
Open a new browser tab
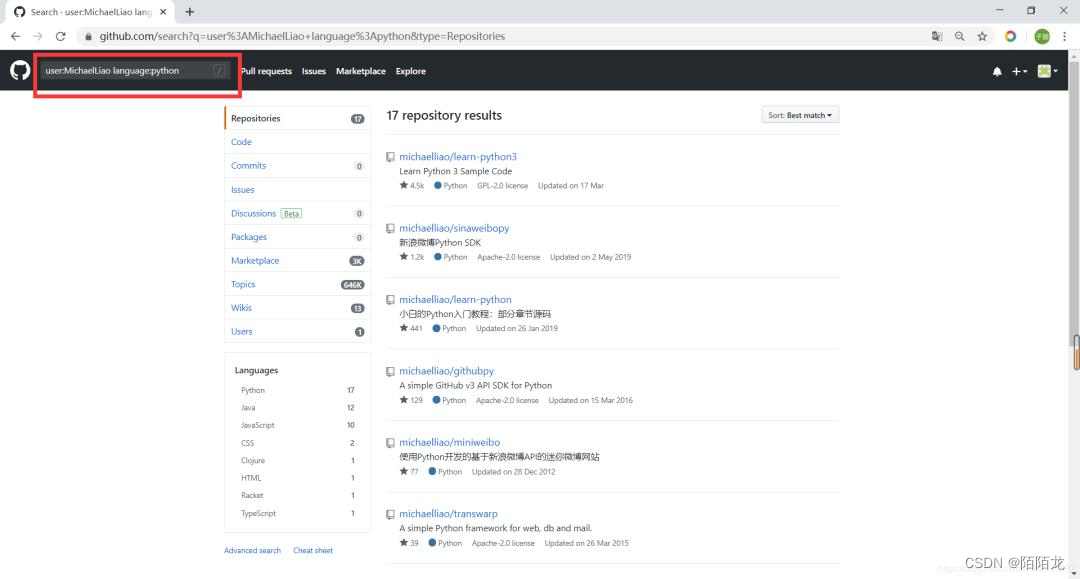point(189,12)
